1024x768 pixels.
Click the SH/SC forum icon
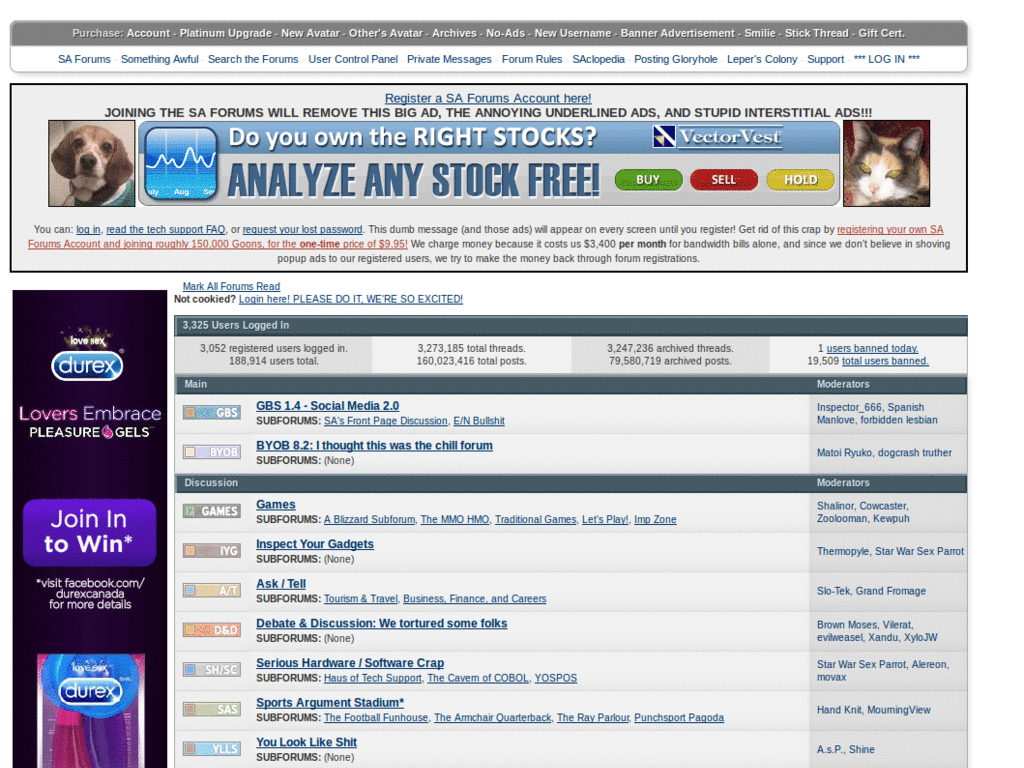pos(212,669)
